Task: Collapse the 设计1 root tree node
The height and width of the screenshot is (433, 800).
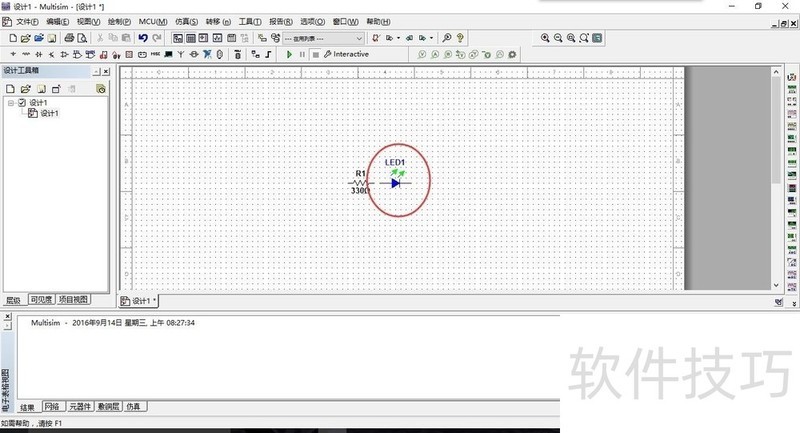Action: (x=11, y=103)
